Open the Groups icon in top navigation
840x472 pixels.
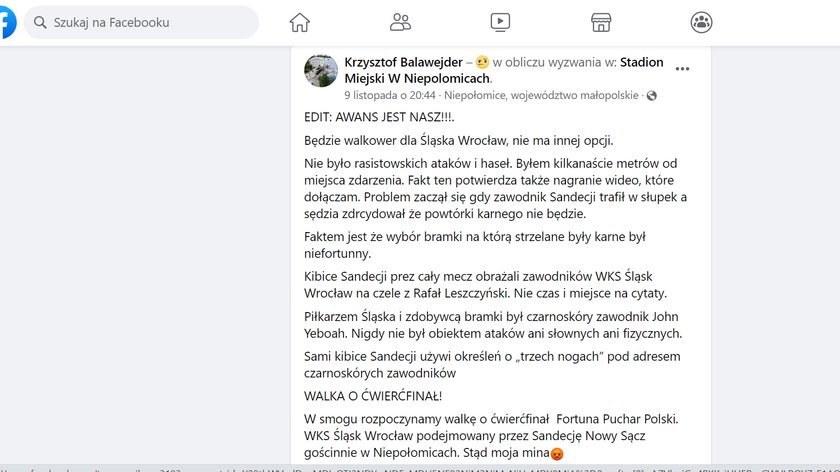[x=702, y=22]
